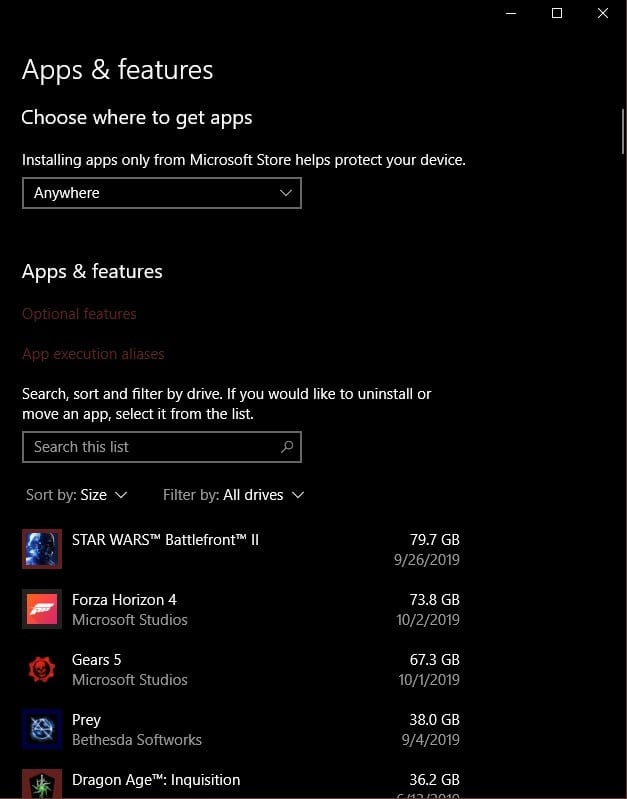
Task: Select the Forza Horizon 4 app name
Action: pos(124,600)
